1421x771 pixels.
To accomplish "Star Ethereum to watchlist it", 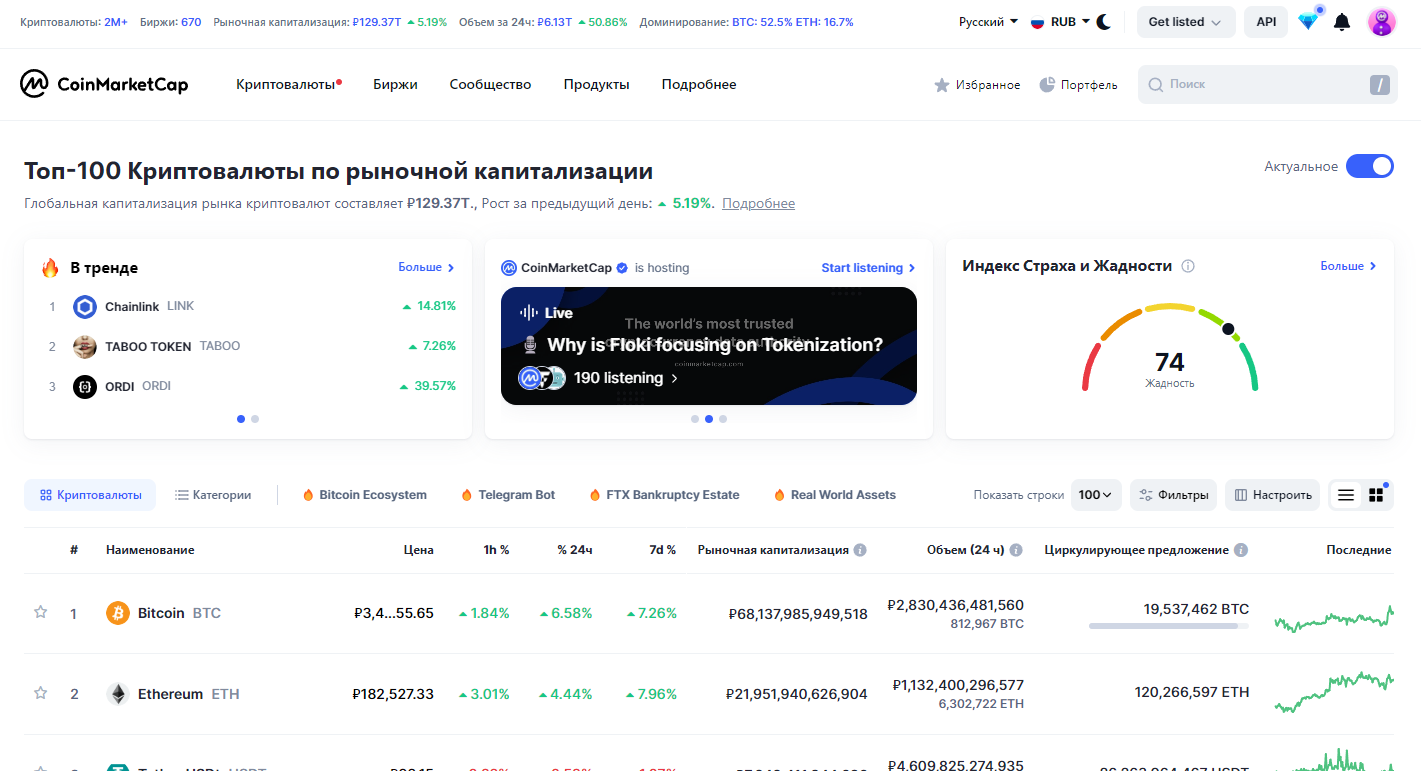I will click(40, 693).
